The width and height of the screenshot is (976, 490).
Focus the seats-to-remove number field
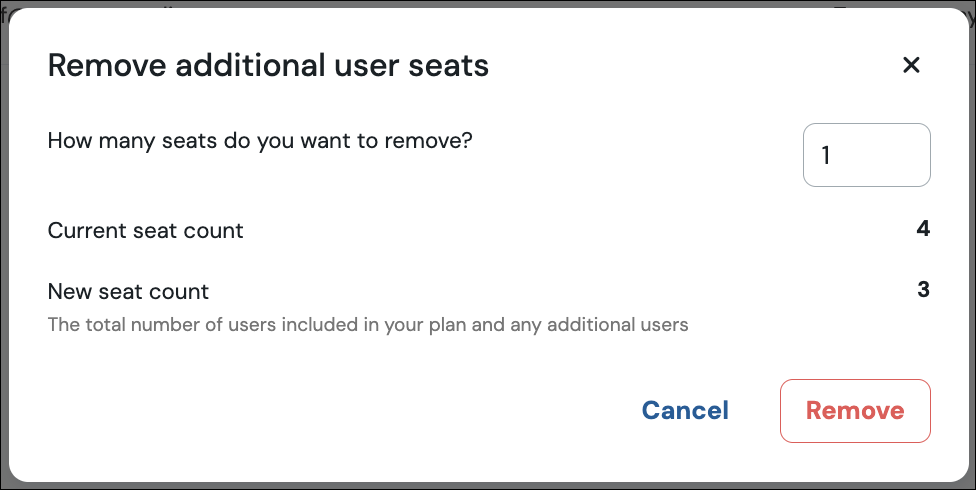pos(866,155)
